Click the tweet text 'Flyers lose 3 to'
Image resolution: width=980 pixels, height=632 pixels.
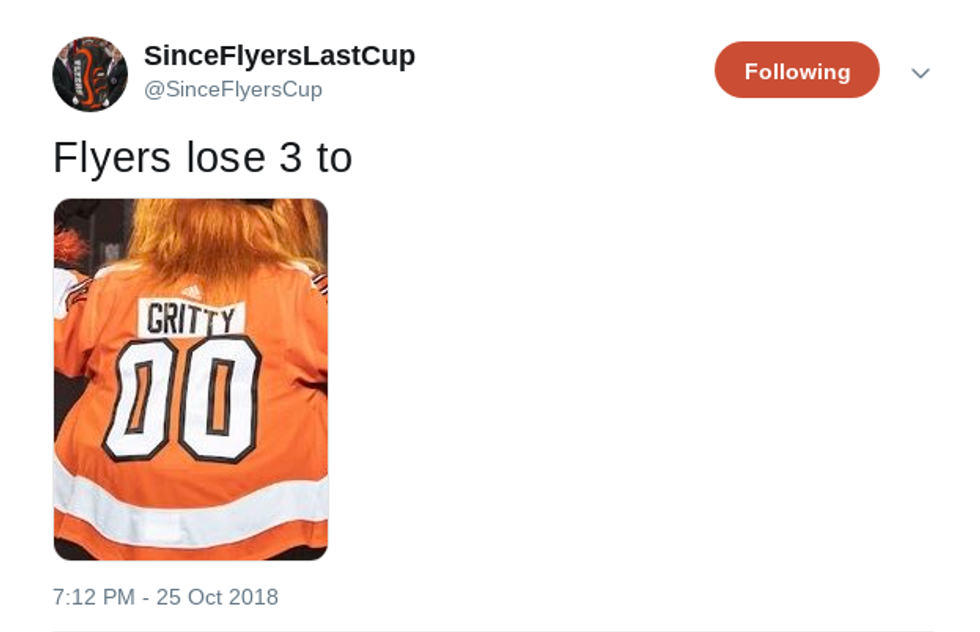tap(202, 158)
